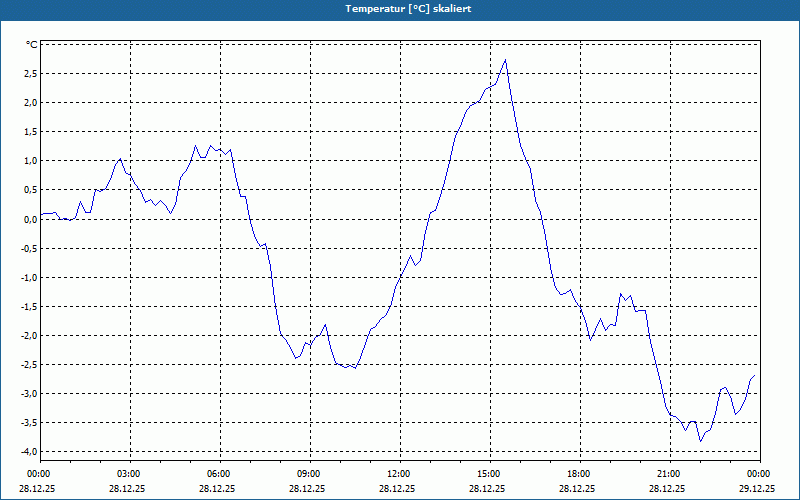800x500 pixels.
Task: Click the 09:00 time label
Action: (x=310, y=474)
